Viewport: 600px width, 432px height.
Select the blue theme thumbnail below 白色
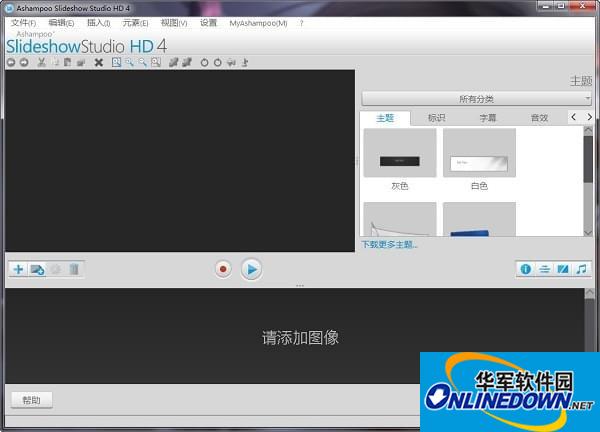tap(479, 219)
